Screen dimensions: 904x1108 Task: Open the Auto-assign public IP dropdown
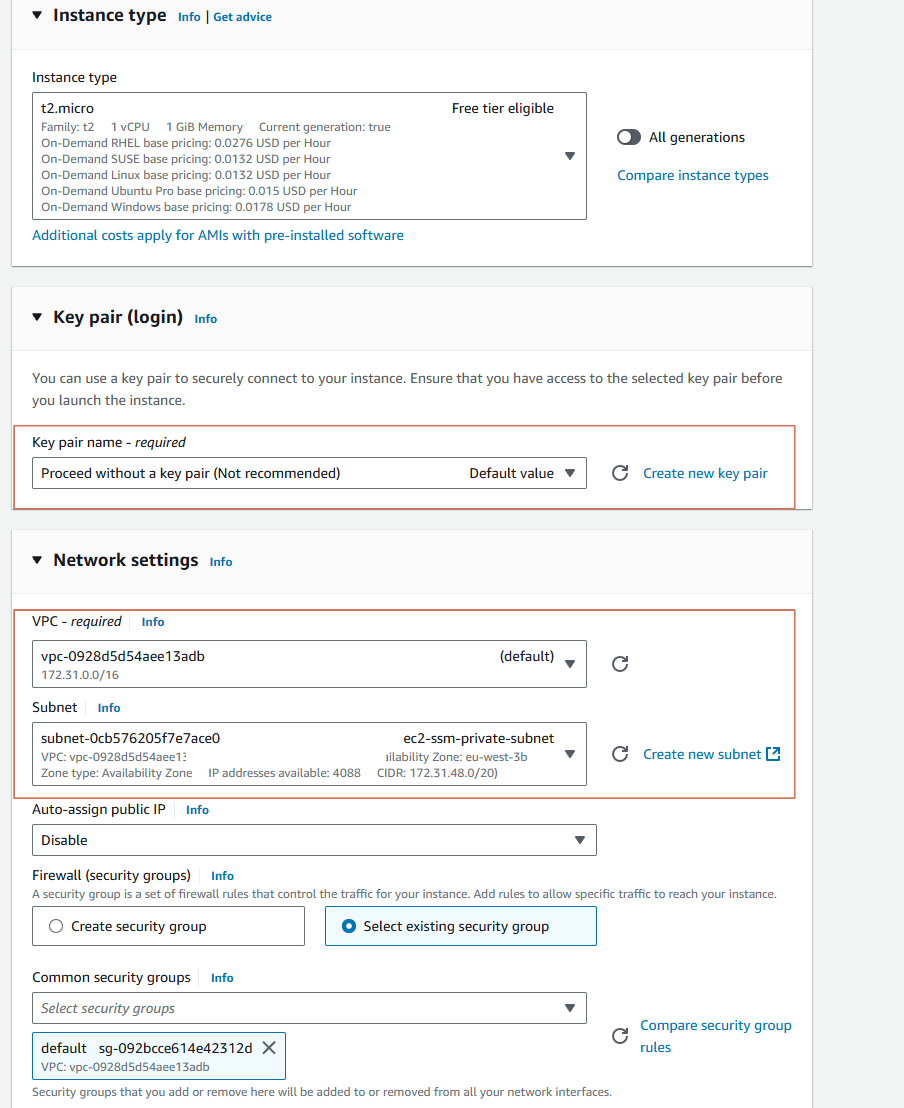580,840
